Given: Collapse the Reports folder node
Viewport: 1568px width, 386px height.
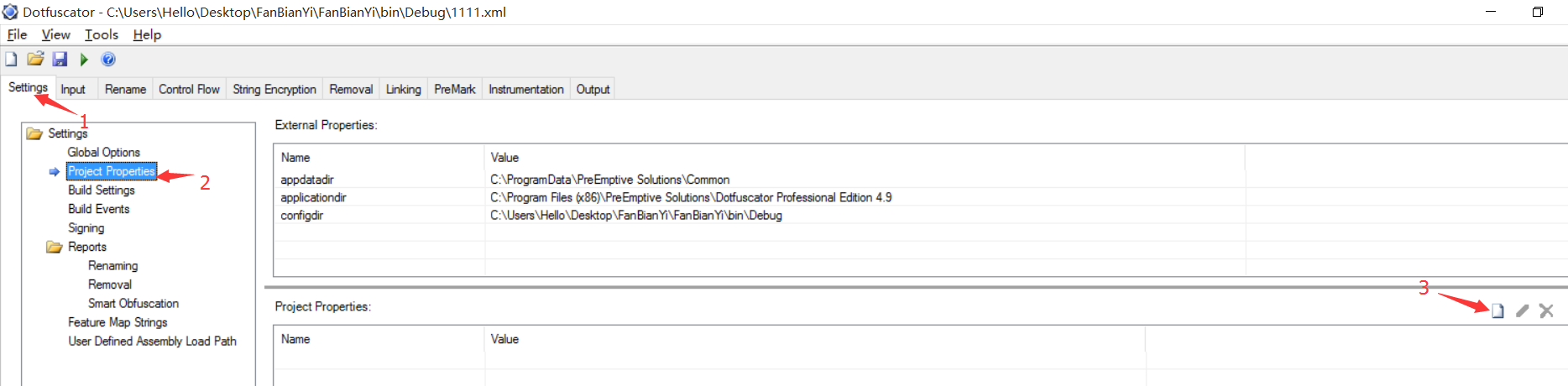Looking at the screenshot, I should tap(55, 247).
